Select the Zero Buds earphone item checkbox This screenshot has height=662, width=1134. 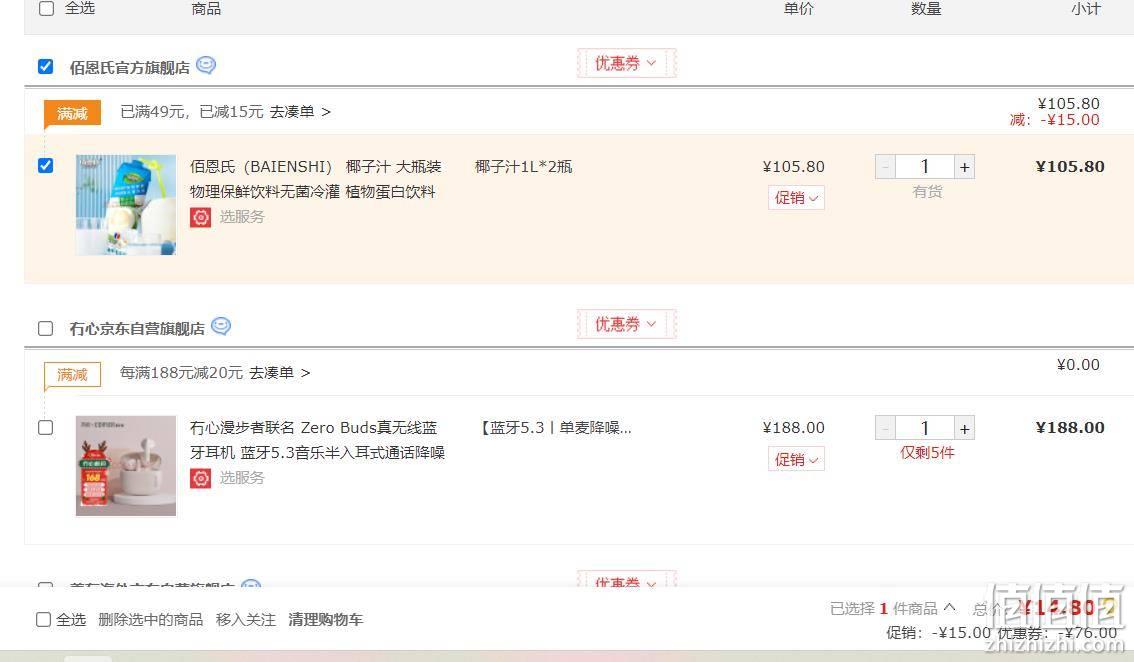(x=46, y=428)
